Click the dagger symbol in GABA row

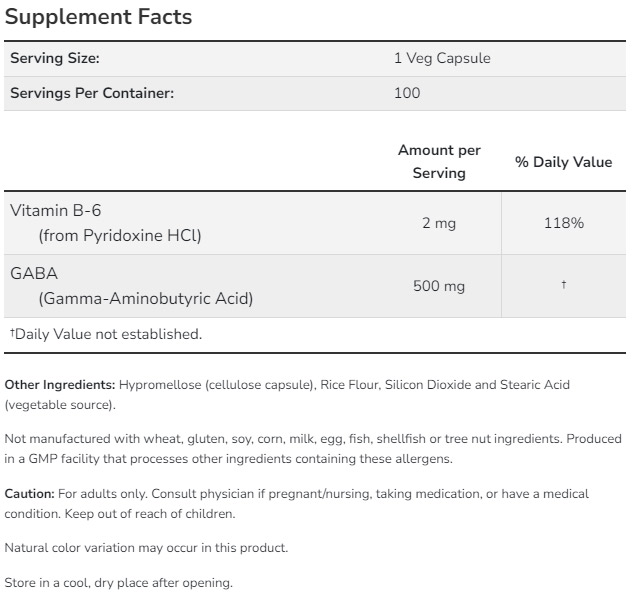click(x=564, y=285)
